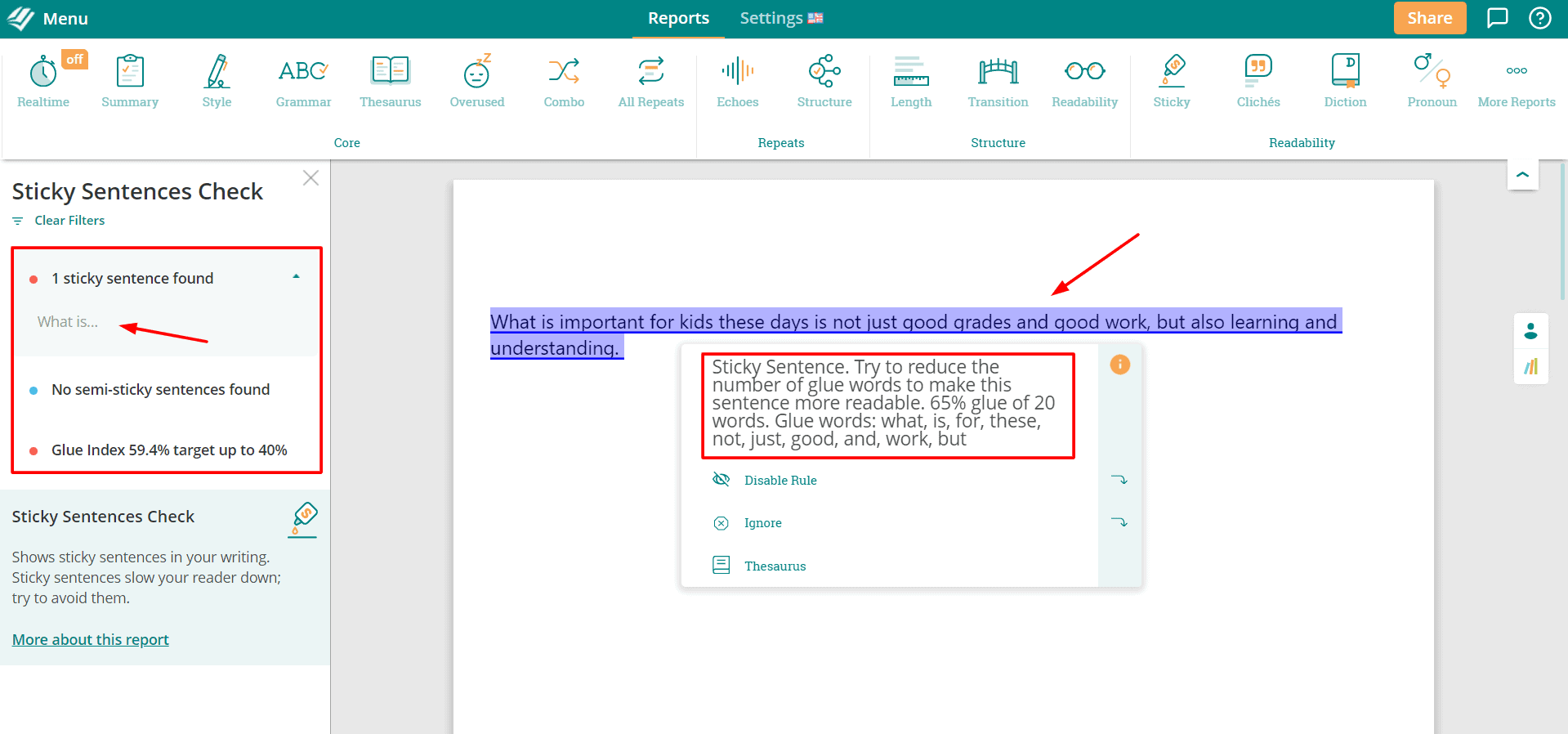The image size is (1568, 734).
Task: Open More about this report link
Action: 91,639
